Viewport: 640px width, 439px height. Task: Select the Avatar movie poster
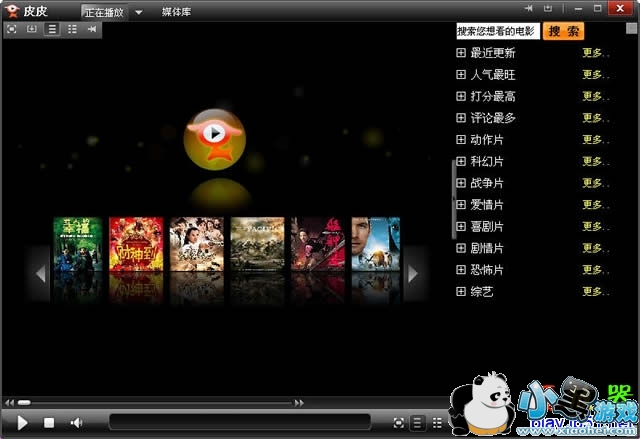[x=376, y=244]
